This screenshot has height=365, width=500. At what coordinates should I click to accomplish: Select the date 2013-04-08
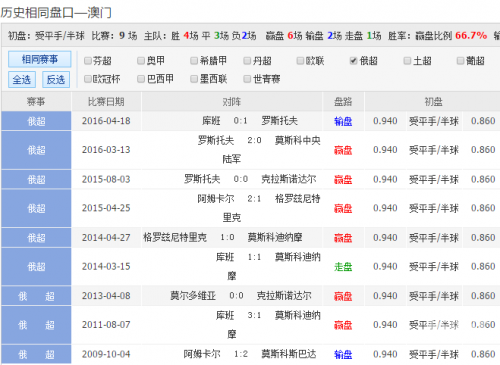(x=106, y=296)
